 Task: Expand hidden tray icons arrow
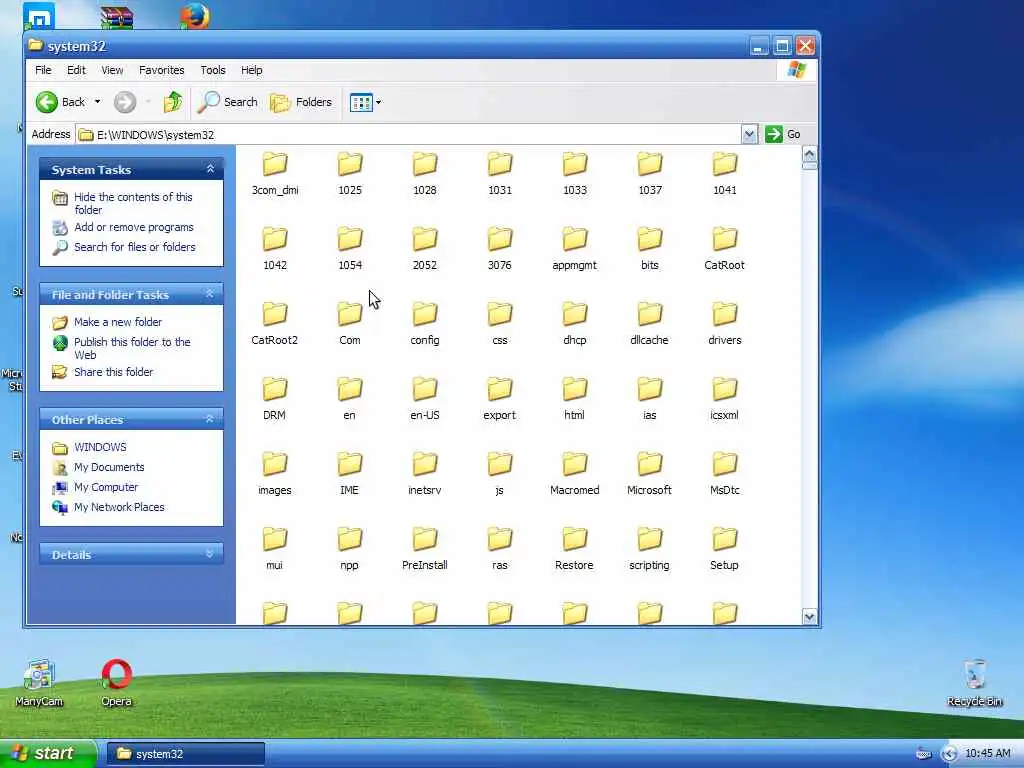pyautogui.click(x=949, y=754)
